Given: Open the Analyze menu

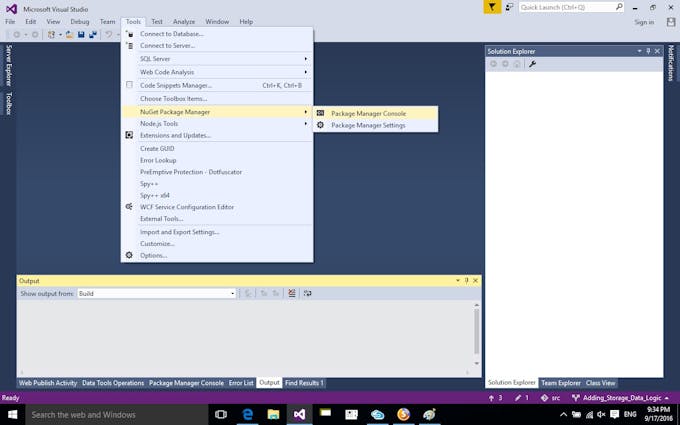Looking at the screenshot, I should click(x=184, y=21).
